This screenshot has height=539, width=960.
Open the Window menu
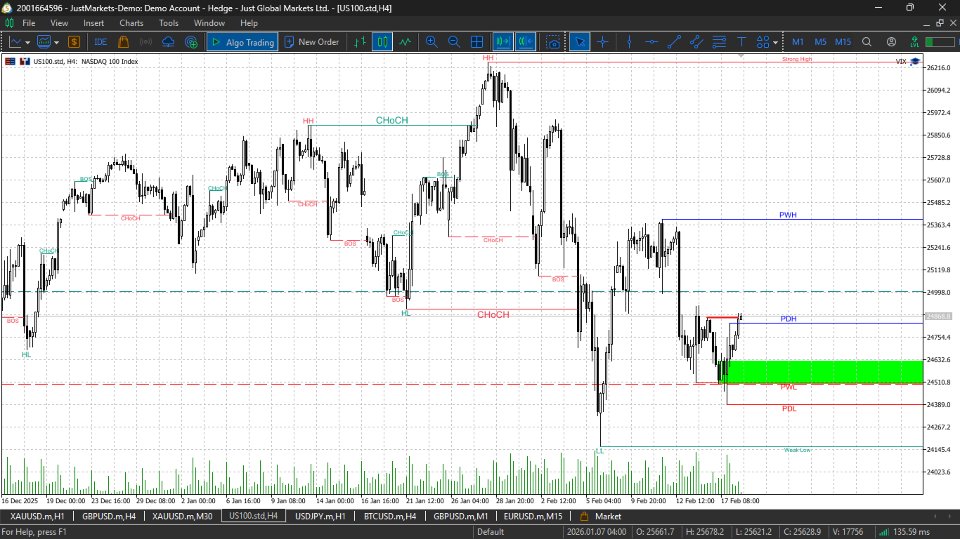209,23
